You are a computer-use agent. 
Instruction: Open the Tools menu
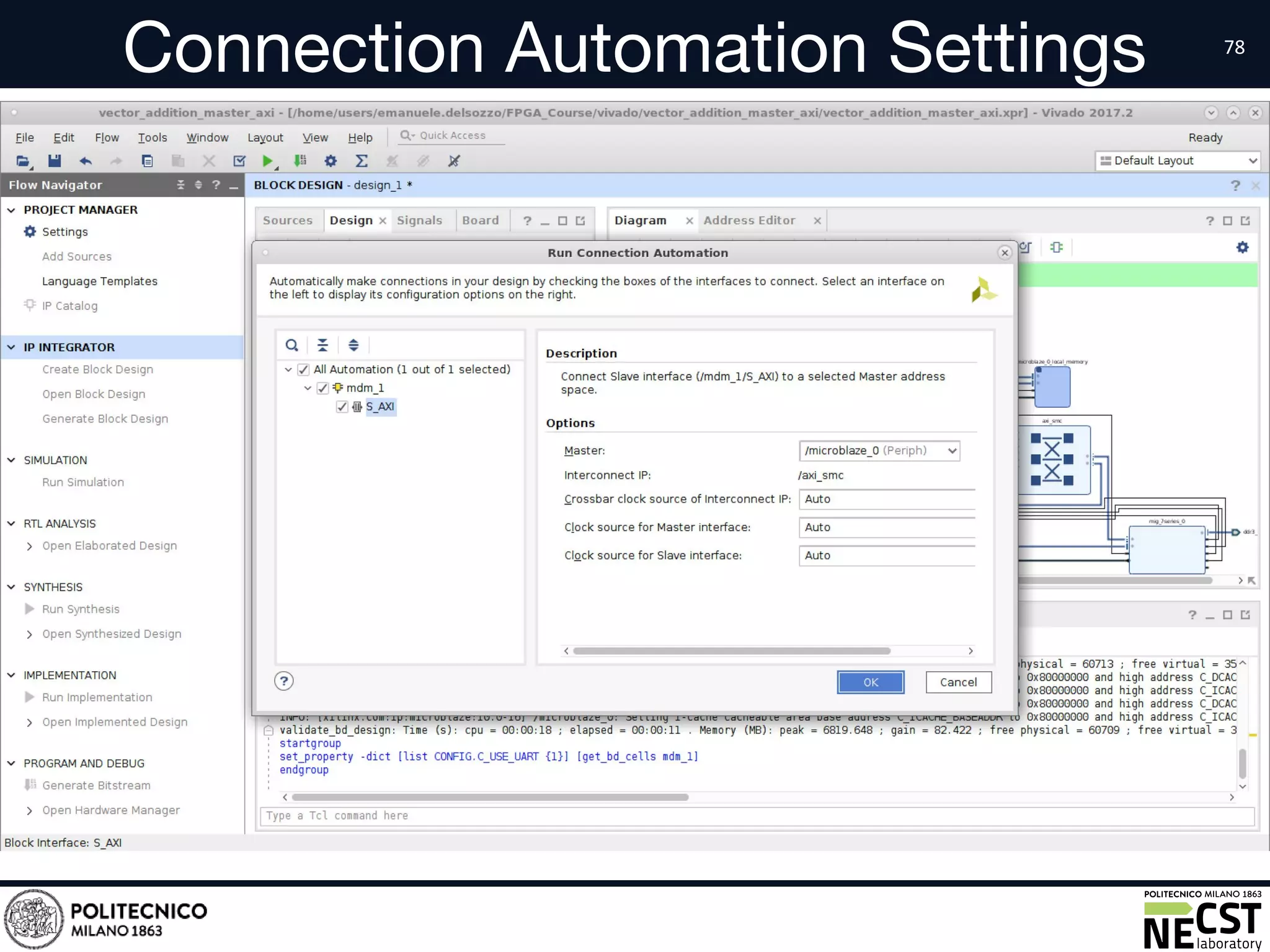(x=153, y=138)
